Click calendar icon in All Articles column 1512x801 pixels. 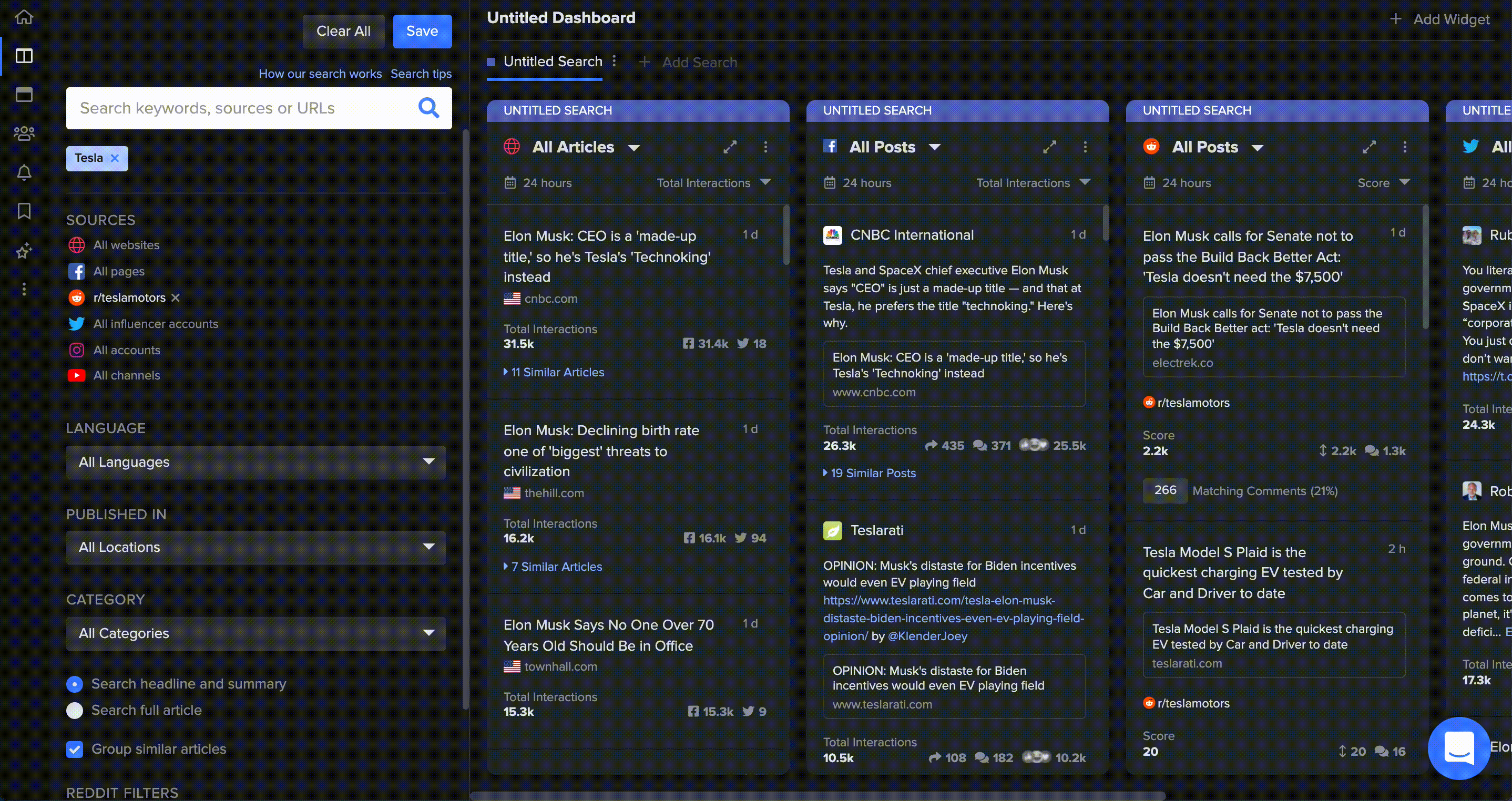pyautogui.click(x=510, y=182)
